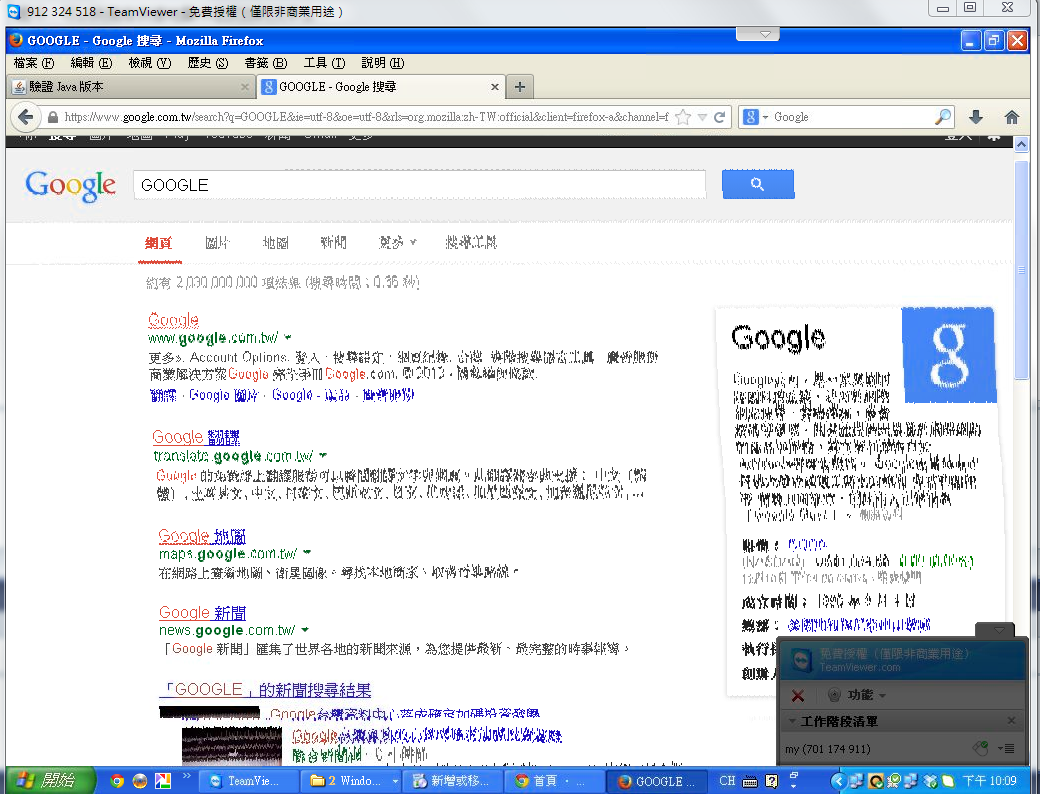Switch to the 驗證 Java 版本 tab

tap(128, 87)
